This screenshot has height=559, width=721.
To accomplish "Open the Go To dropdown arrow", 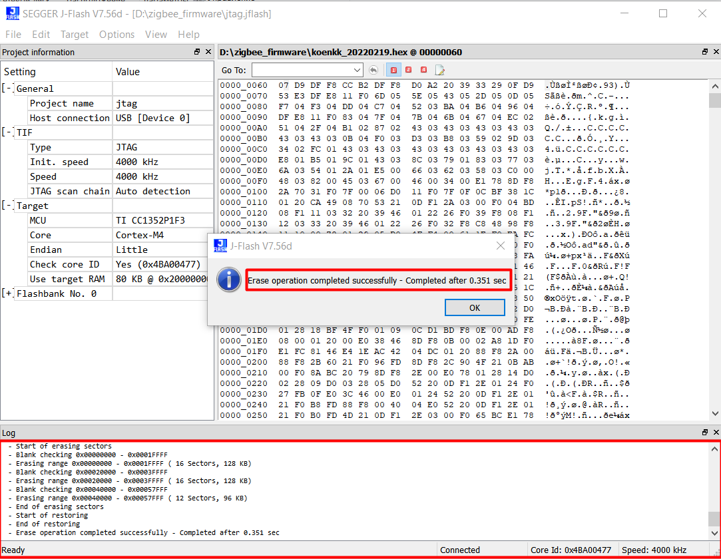I will click(357, 70).
